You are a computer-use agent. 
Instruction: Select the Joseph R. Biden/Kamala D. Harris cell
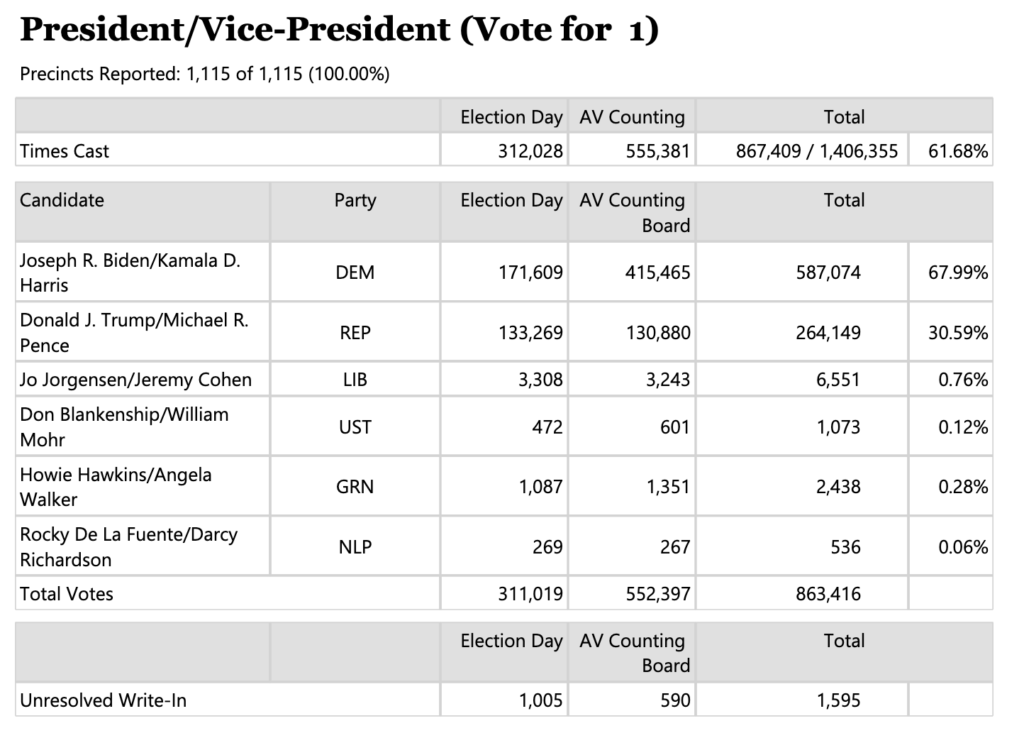click(130, 272)
